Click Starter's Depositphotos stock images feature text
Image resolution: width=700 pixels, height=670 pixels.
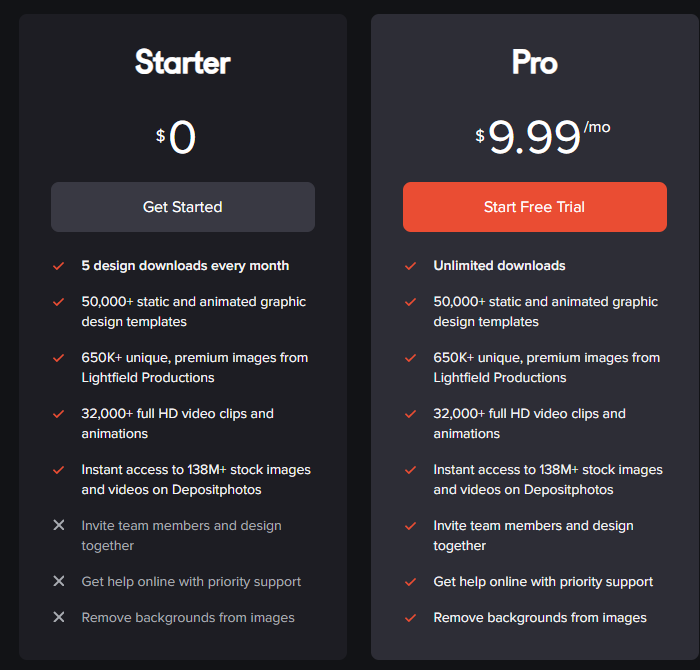196,479
